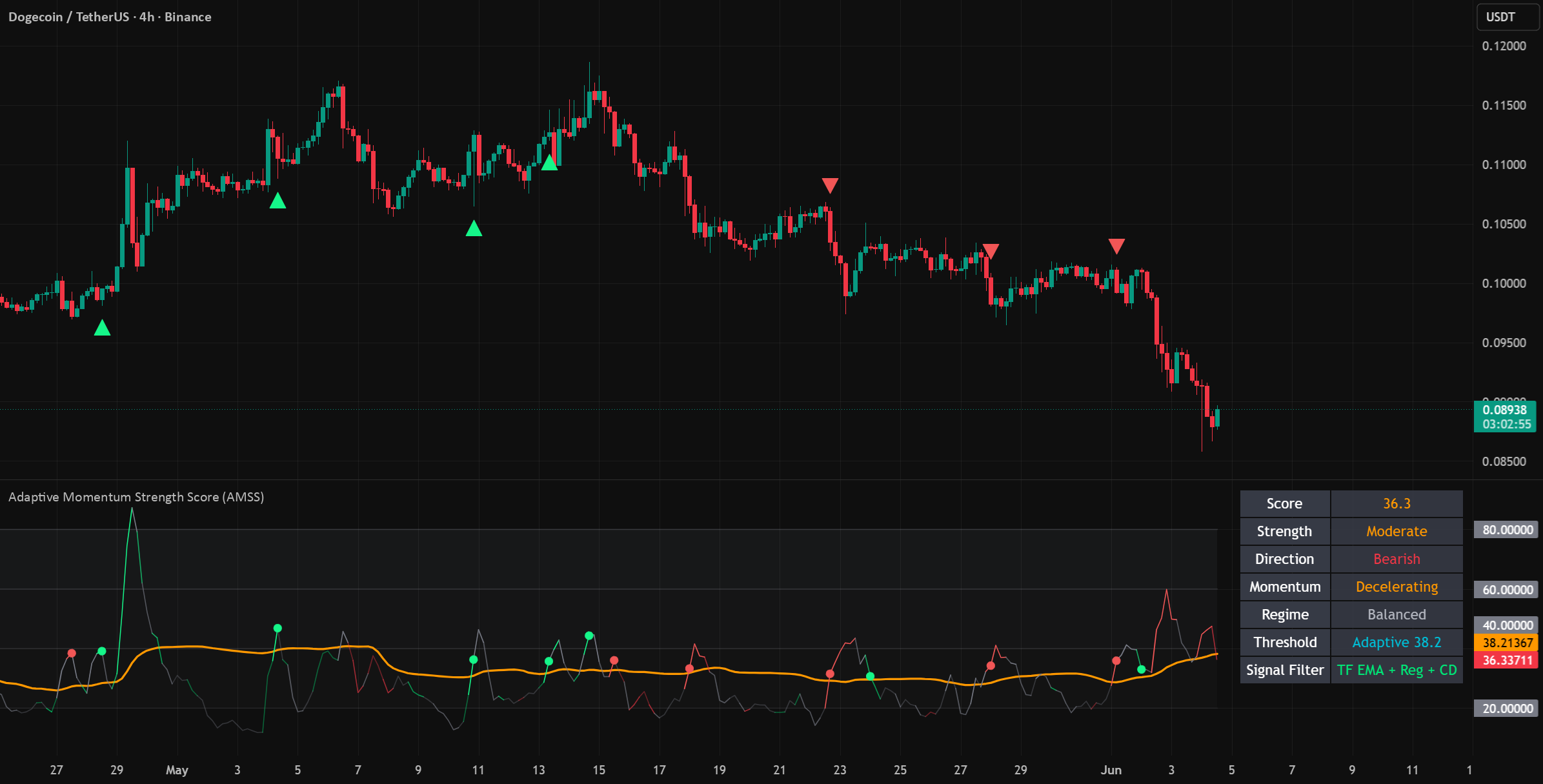Click the red sell triangle near May 22

830,186
